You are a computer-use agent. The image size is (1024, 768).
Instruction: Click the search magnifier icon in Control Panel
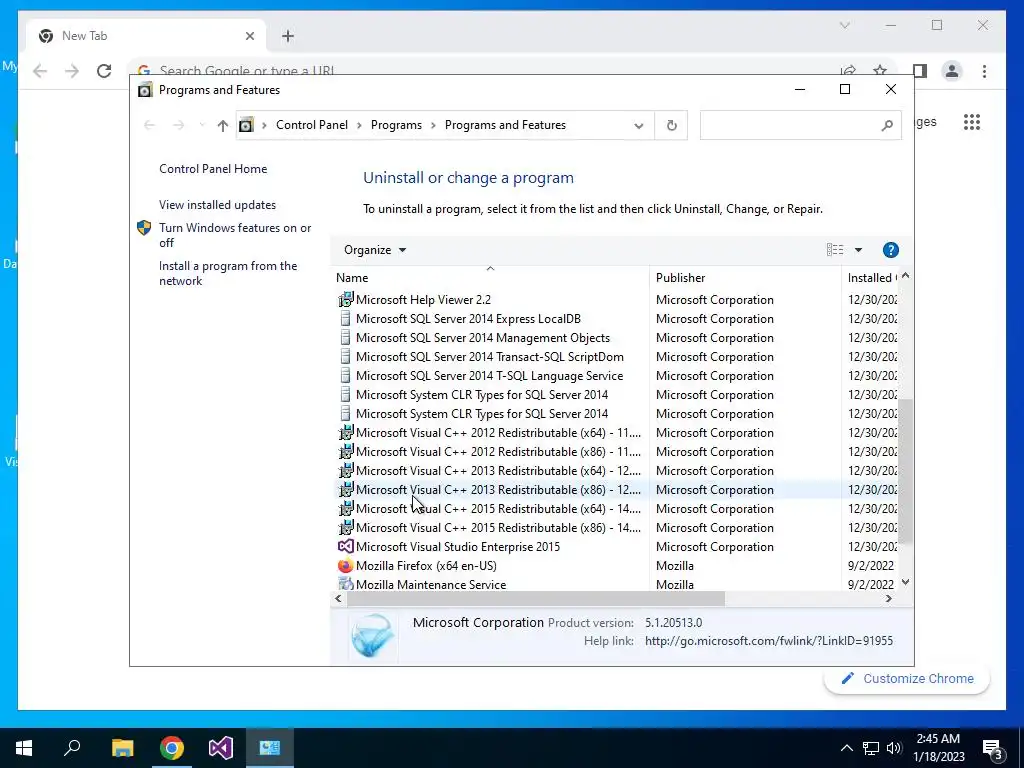[x=887, y=125]
